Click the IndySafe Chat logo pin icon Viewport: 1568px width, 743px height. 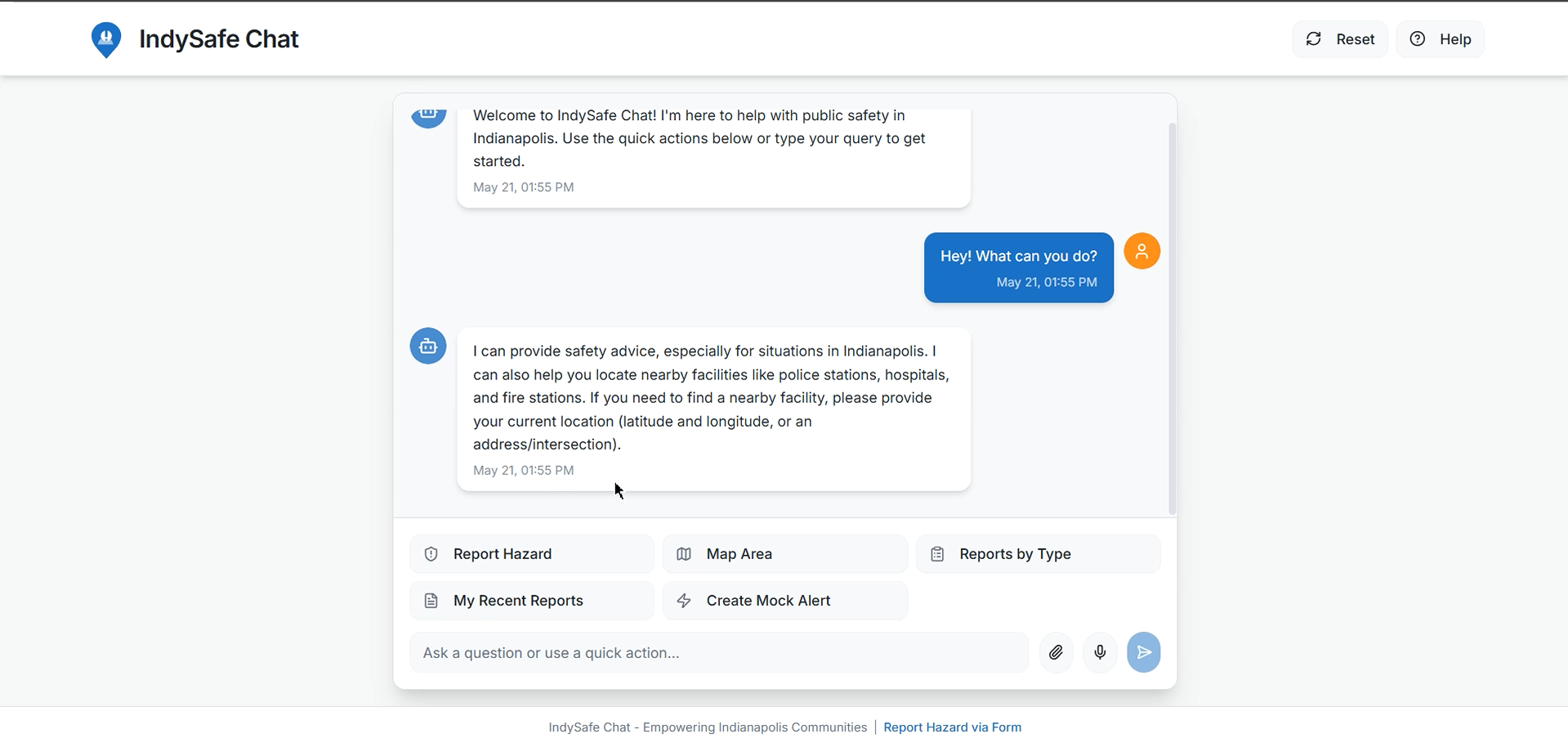tap(106, 40)
